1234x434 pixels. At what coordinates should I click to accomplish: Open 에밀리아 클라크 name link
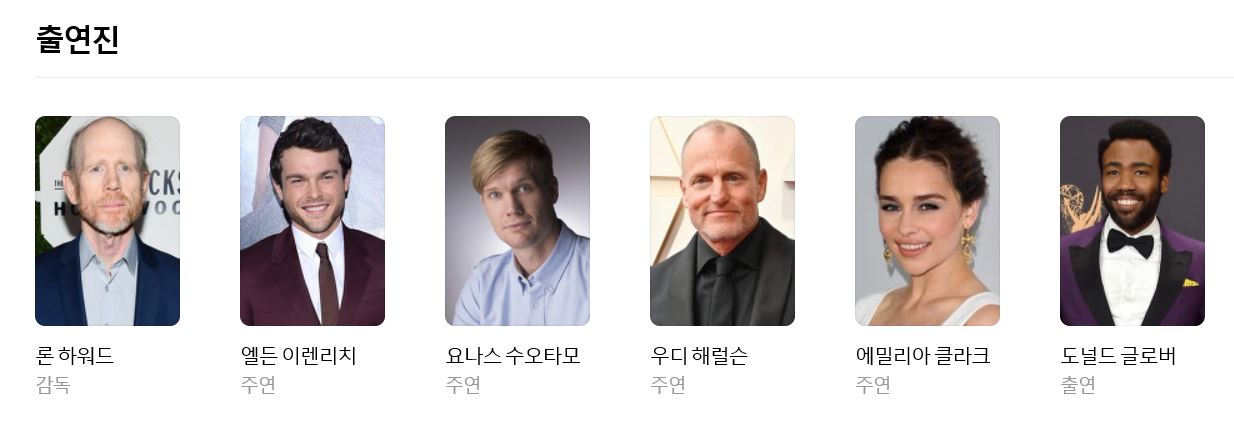(x=923, y=356)
